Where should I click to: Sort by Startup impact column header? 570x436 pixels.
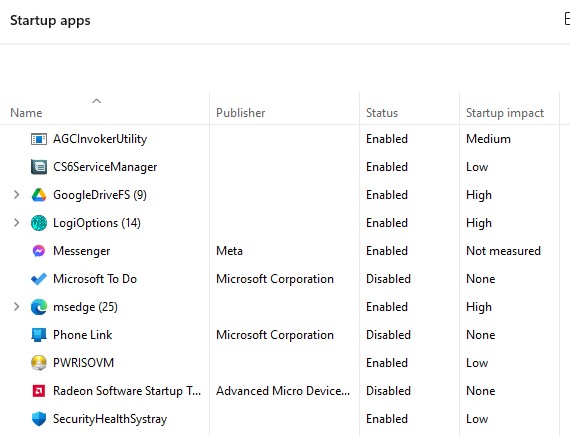[x=505, y=113]
